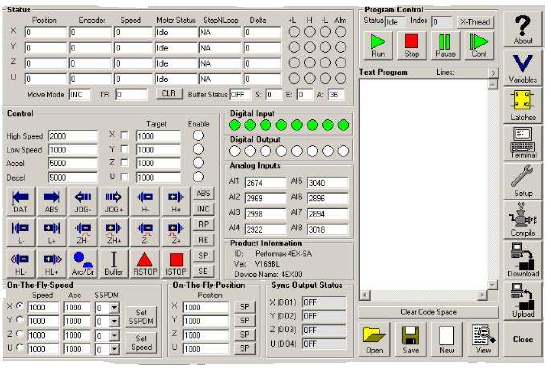Select the X radio in On-The-Fly-Speed
This screenshot has height=371, width=551.
tap(20, 306)
